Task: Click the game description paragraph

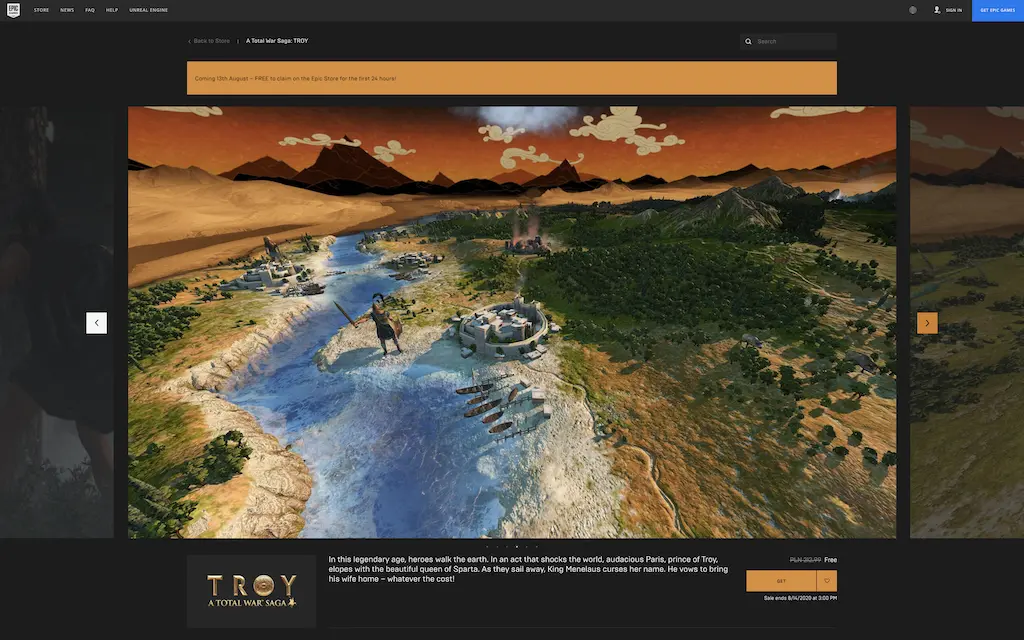Action: pos(528,569)
